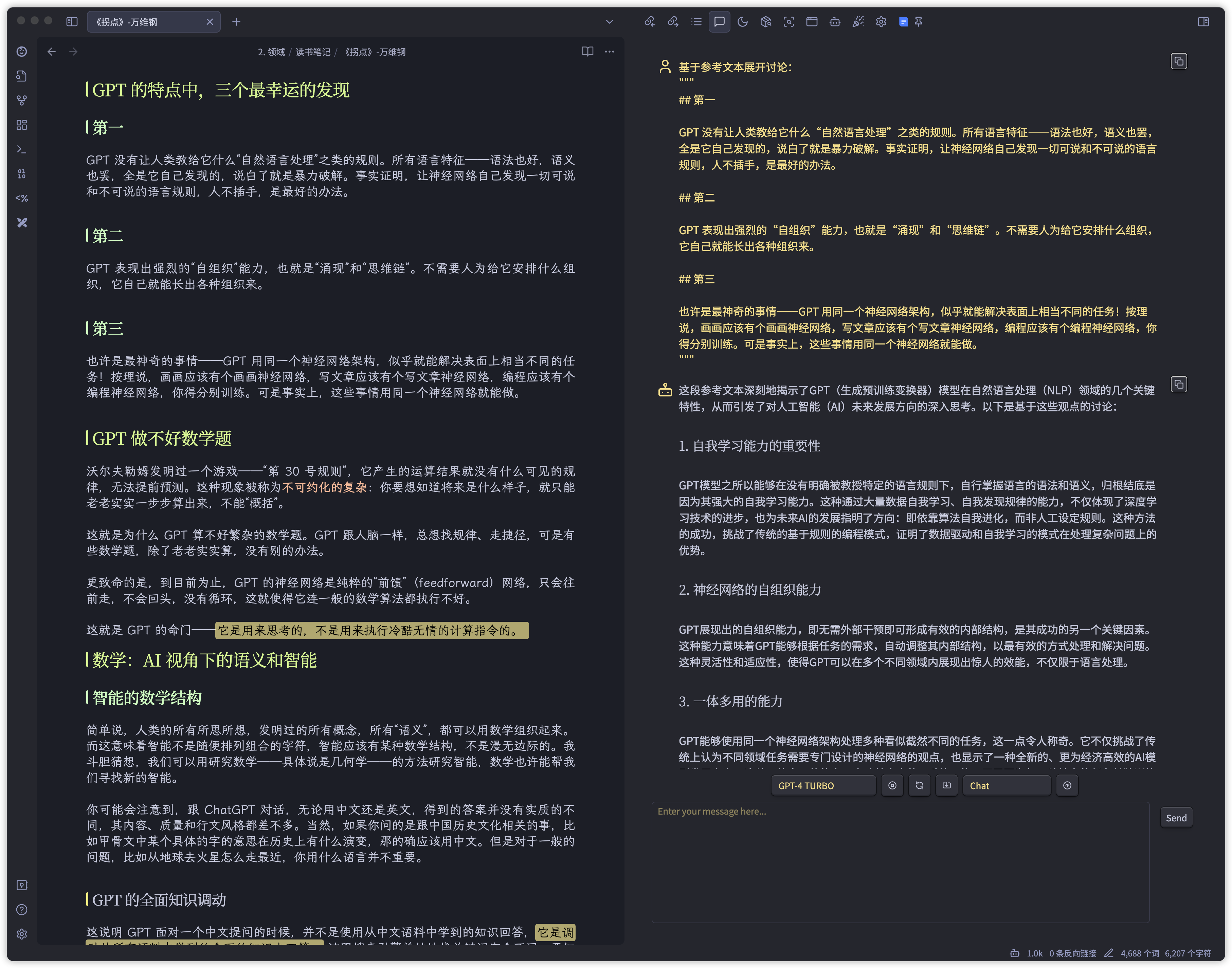Image resolution: width=1232 pixels, height=968 pixels.
Task: Toggle the left sidebar panel
Action: tap(71, 21)
